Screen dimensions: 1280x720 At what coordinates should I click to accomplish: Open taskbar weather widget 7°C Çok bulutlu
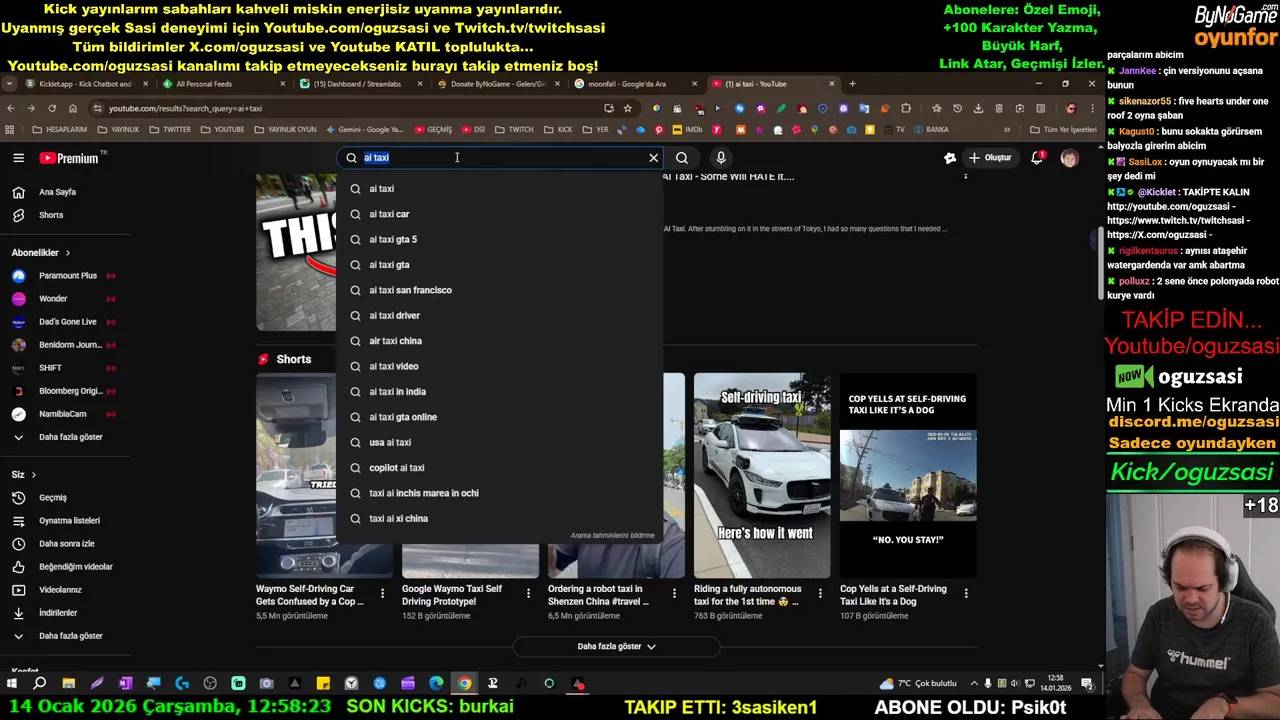click(x=919, y=684)
